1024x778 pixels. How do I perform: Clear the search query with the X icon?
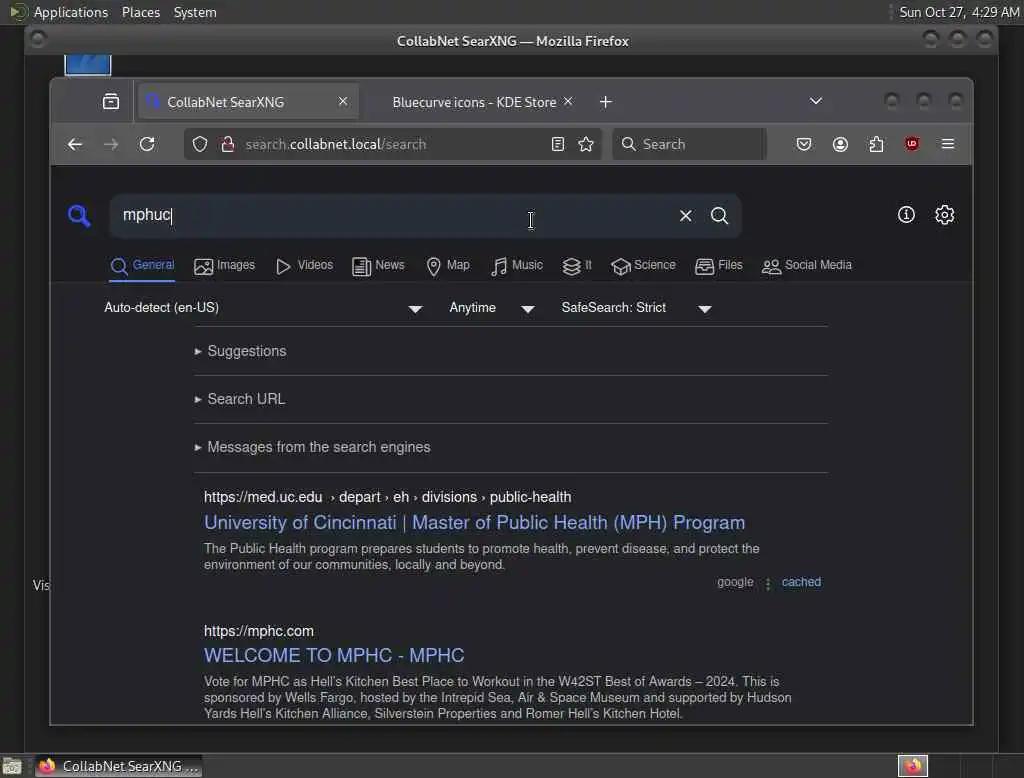click(x=685, y=216)
